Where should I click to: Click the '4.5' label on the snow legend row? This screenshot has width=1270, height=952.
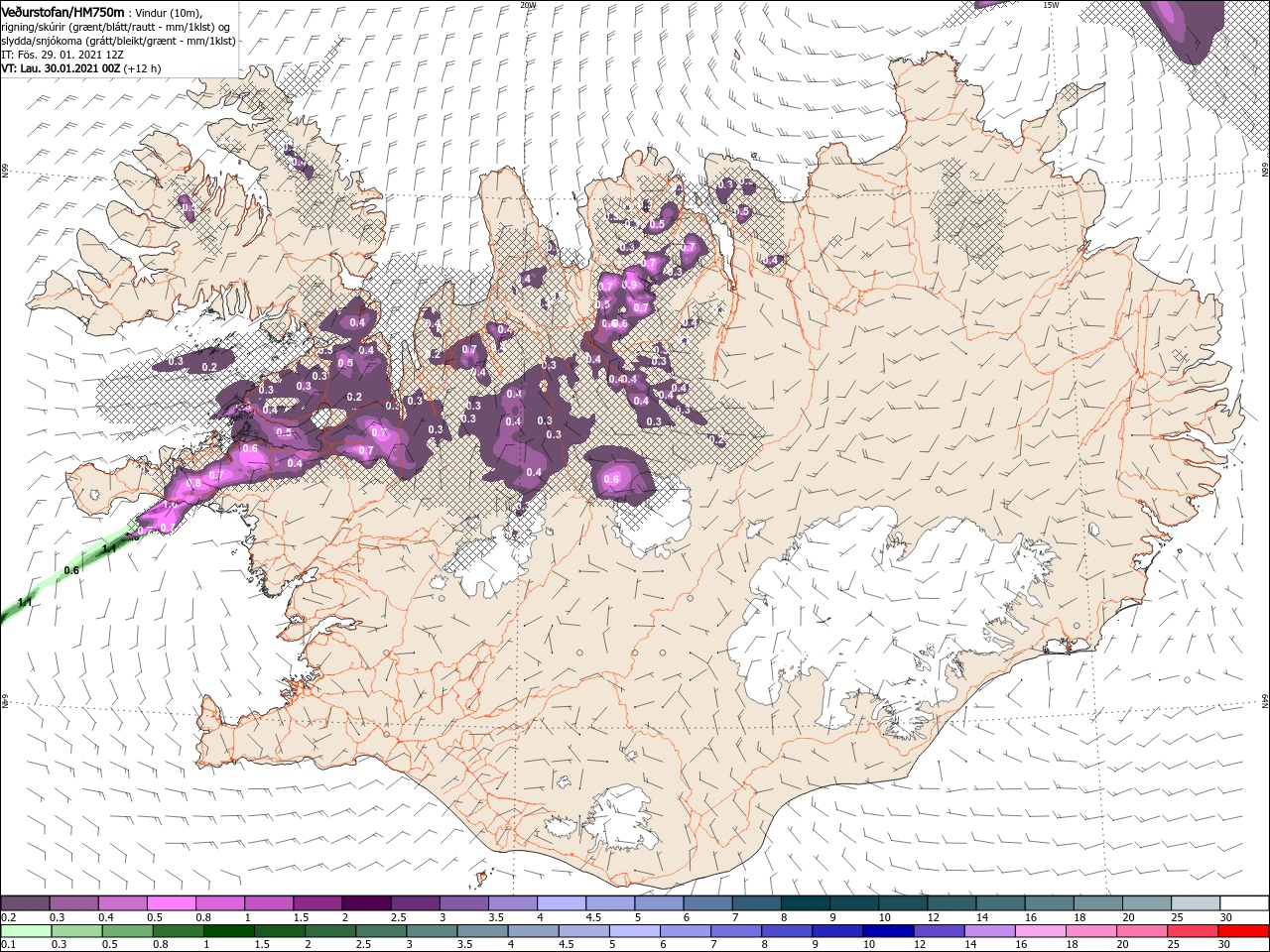(x=593, y=917)
